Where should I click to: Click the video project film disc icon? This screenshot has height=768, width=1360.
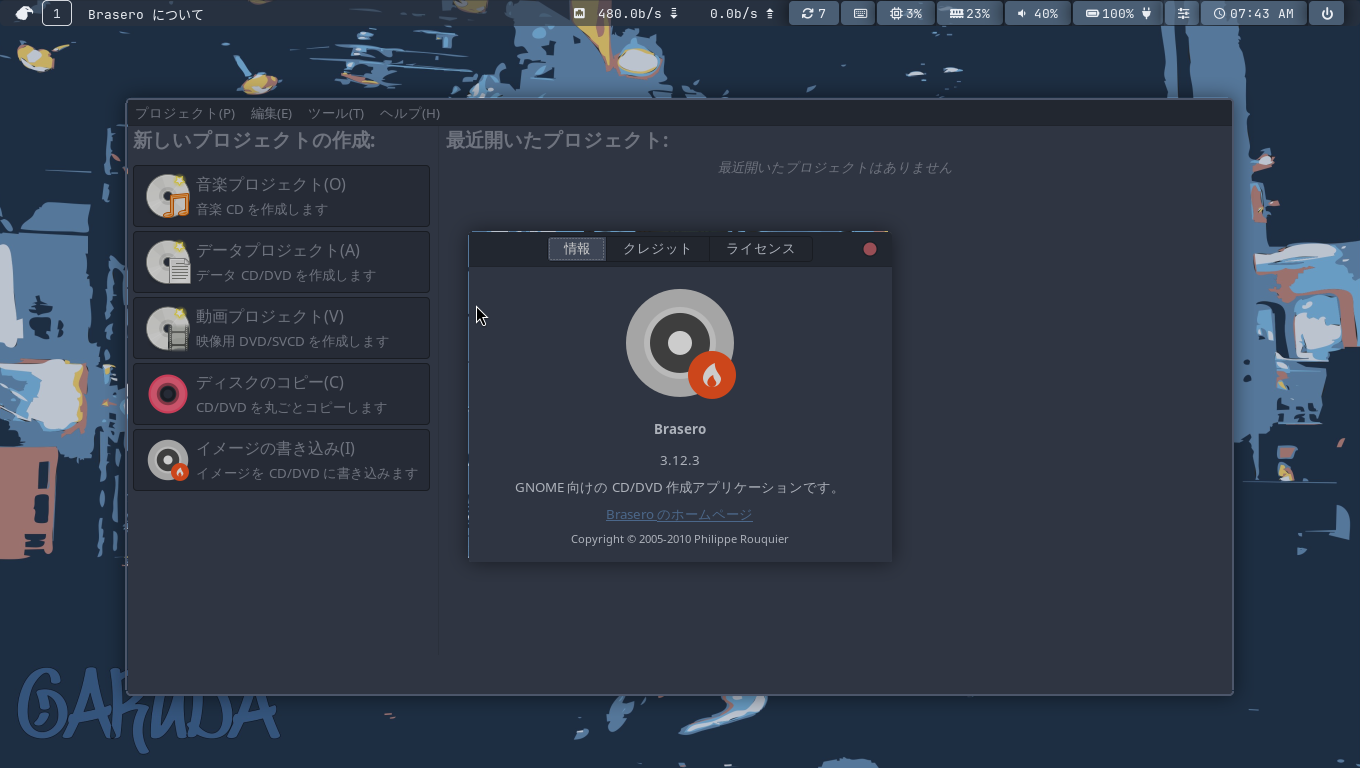pyautogui.click(x=168, y=328)
